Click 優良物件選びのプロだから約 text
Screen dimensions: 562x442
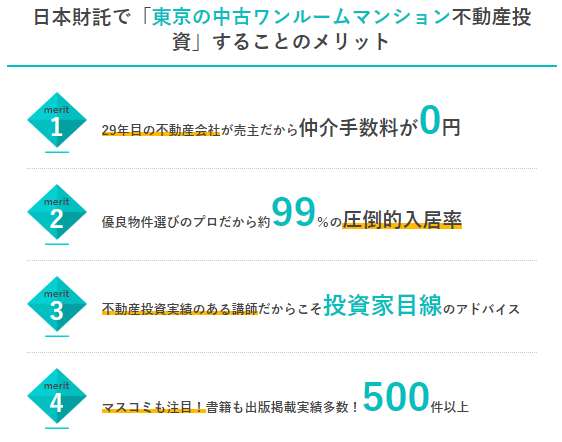186,222
